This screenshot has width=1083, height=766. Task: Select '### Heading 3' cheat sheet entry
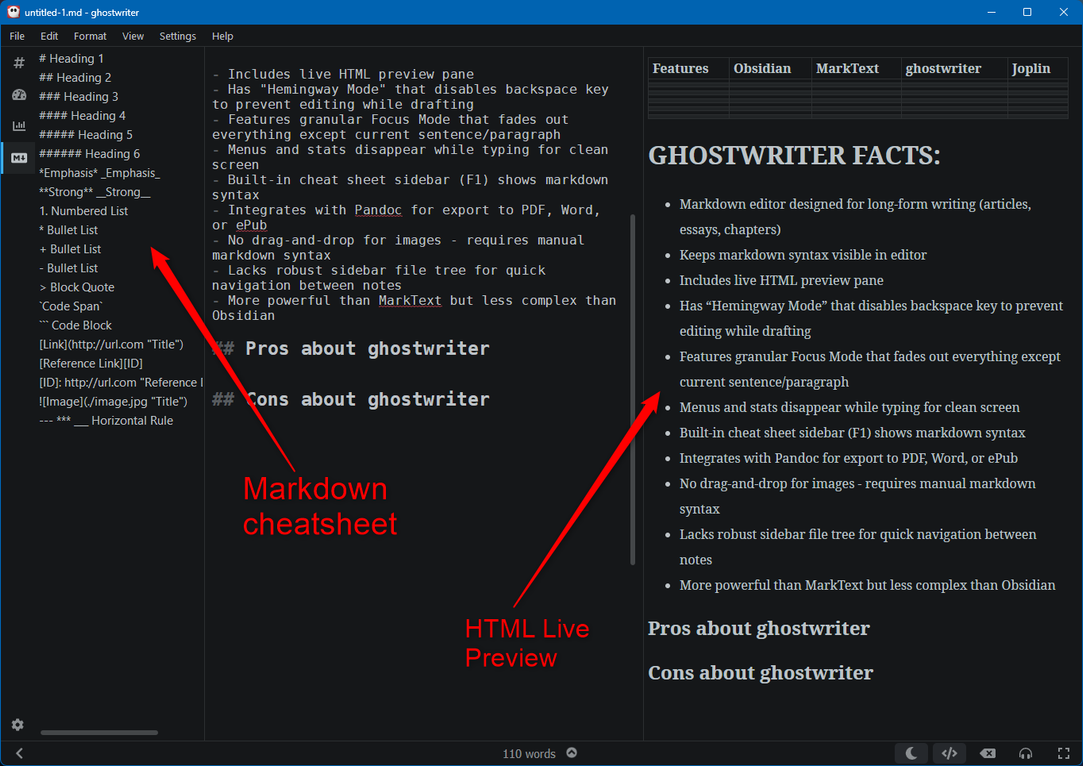79,97
